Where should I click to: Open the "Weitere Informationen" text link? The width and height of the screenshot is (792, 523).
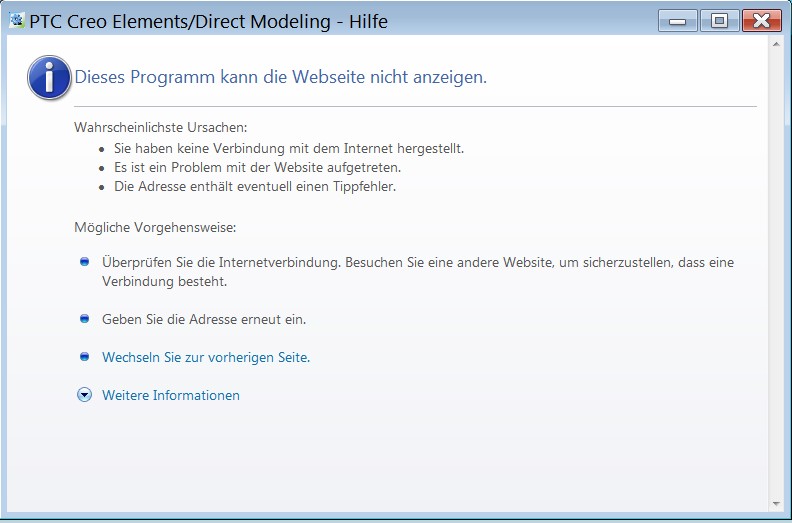171,395
